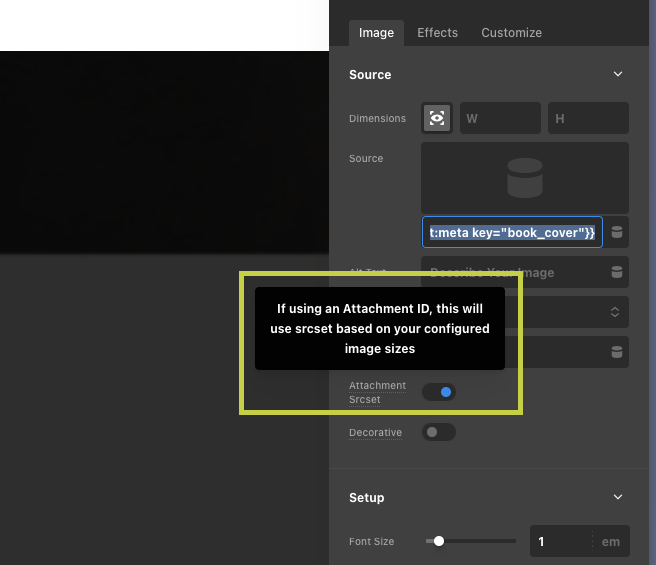Viewport: 656px width, 565px height.
Task: Click the em unit label for Font Size
Action: [x=610, y=541]
